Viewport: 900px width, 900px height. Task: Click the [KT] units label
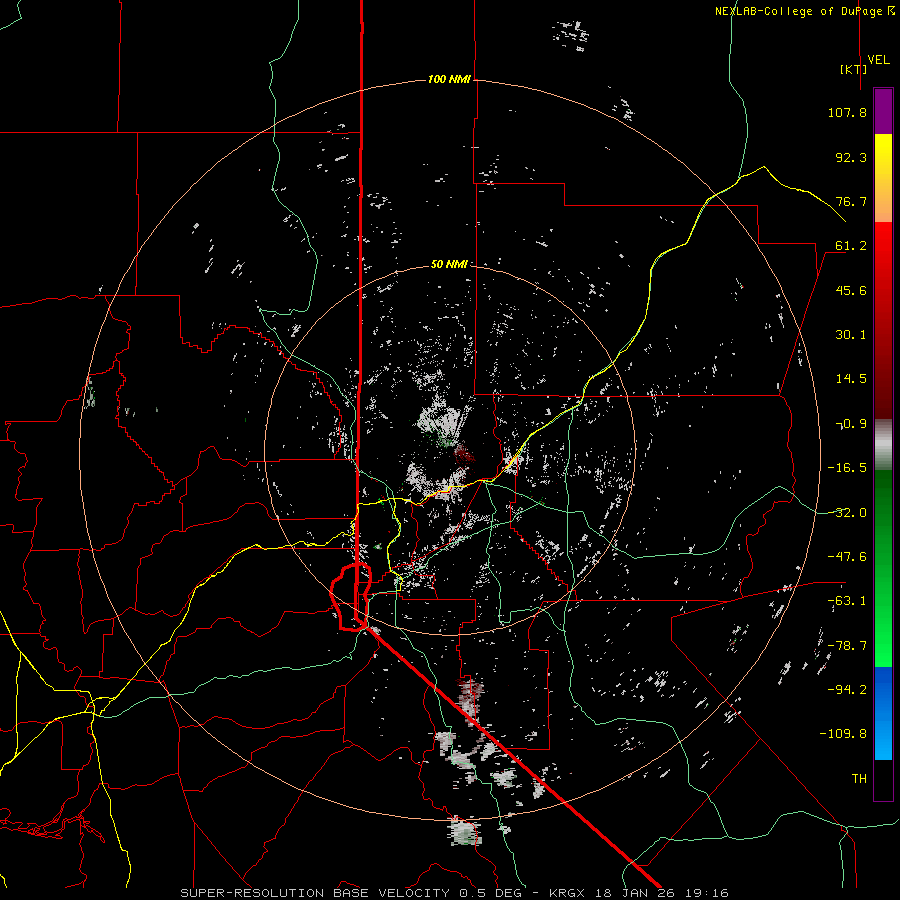[854, 69]
